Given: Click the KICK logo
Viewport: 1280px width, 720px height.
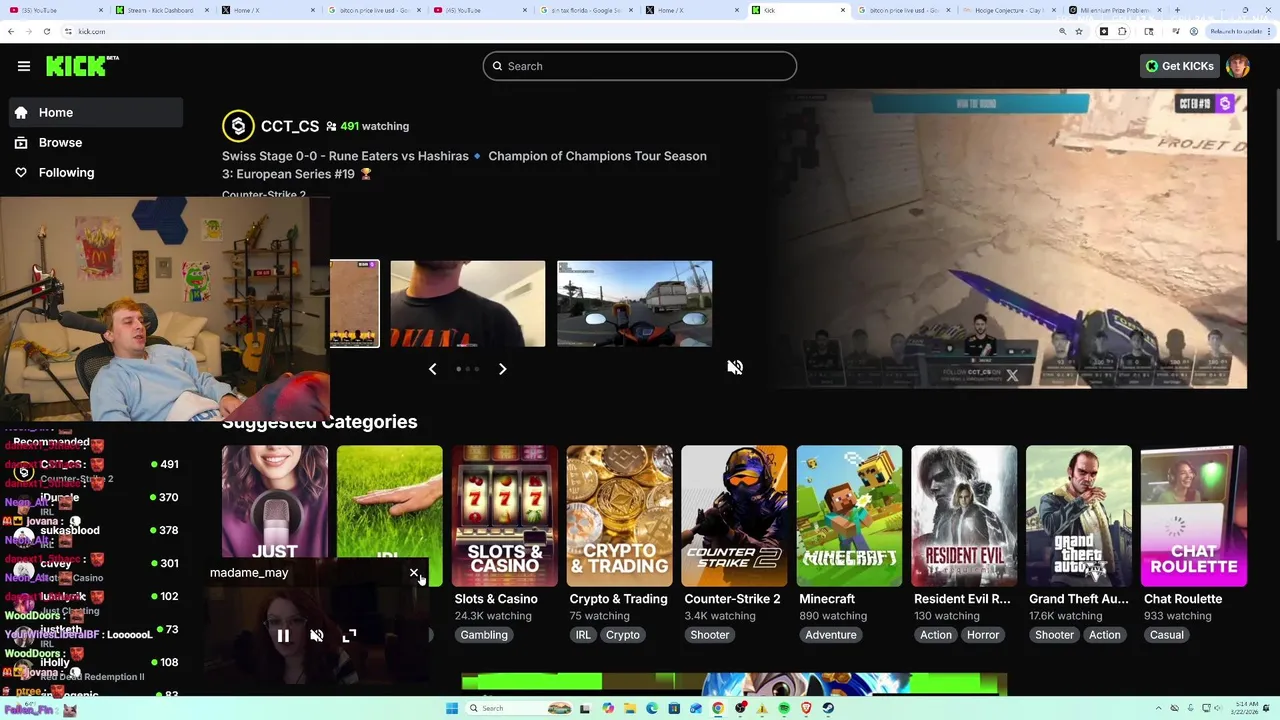Looking at the screenshot, I should [82, 66].
